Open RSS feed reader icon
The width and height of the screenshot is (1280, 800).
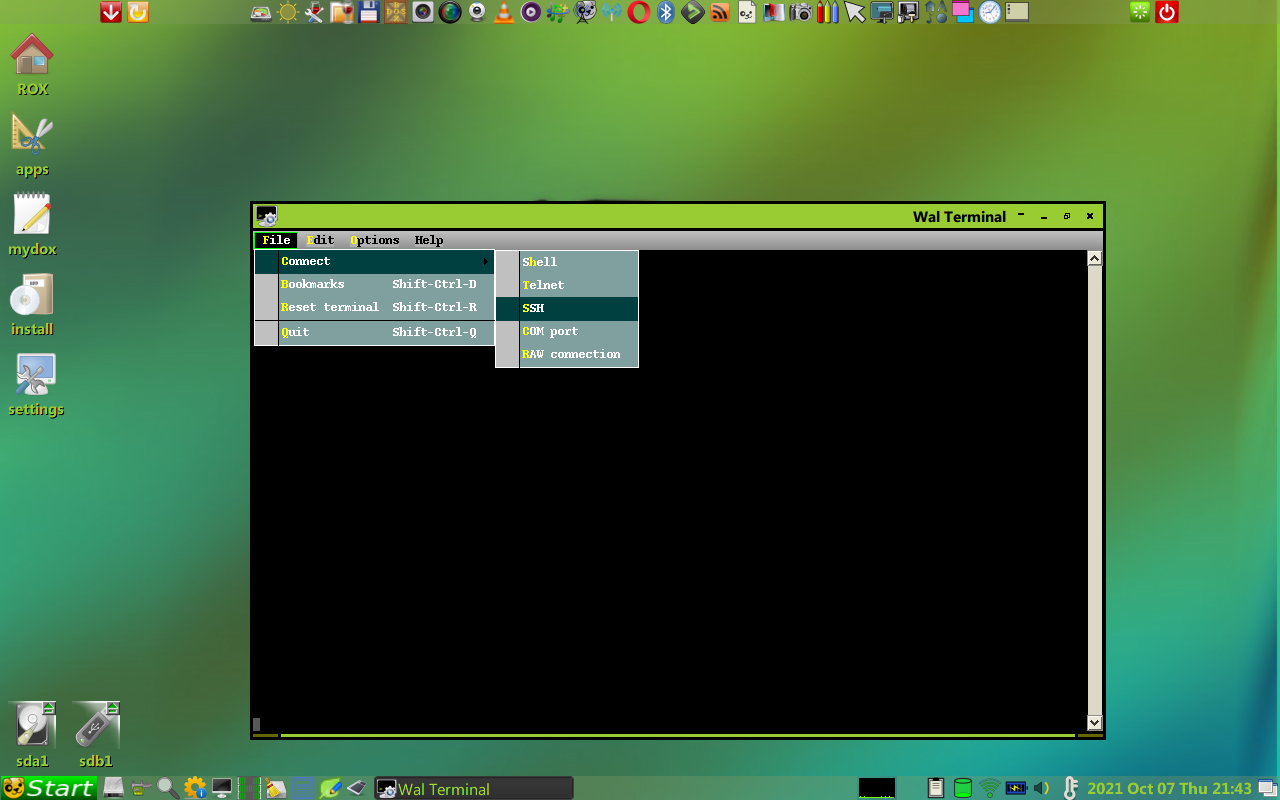[x=720, y=12]
